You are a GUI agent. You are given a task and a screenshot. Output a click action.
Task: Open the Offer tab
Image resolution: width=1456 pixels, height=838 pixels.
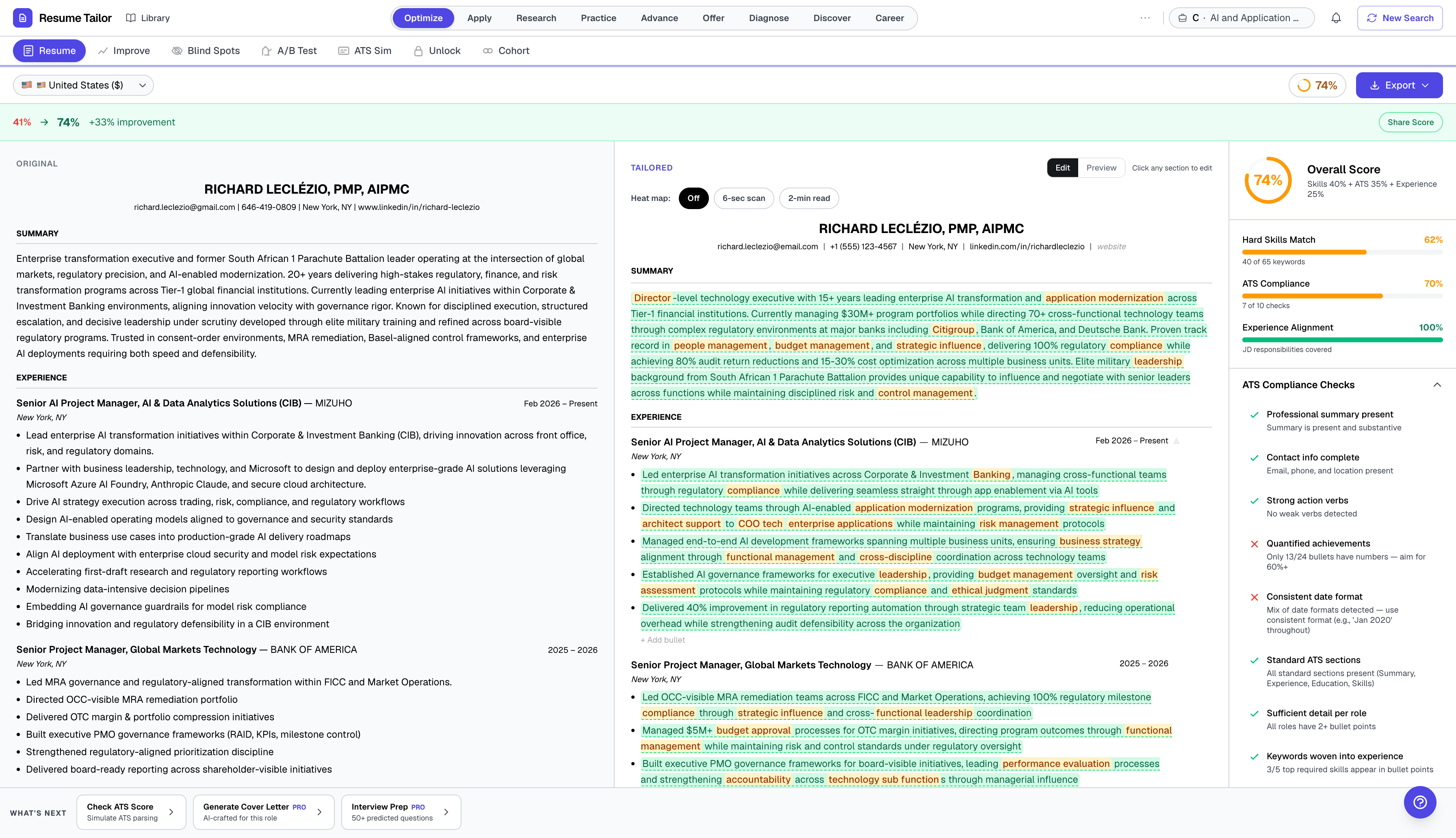tap(713, 18)
